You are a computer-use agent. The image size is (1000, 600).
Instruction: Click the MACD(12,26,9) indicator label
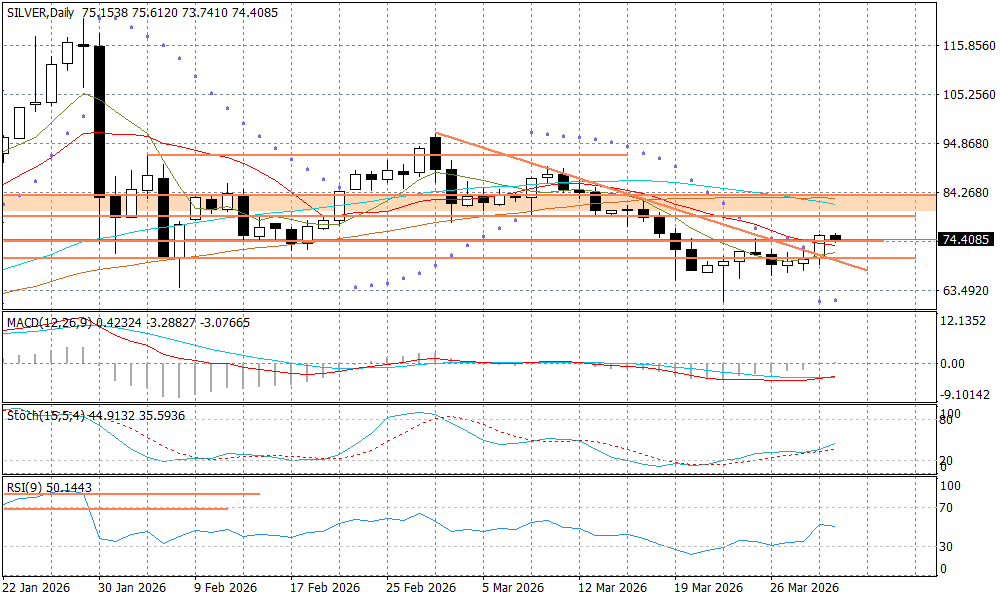coord(50,322)
